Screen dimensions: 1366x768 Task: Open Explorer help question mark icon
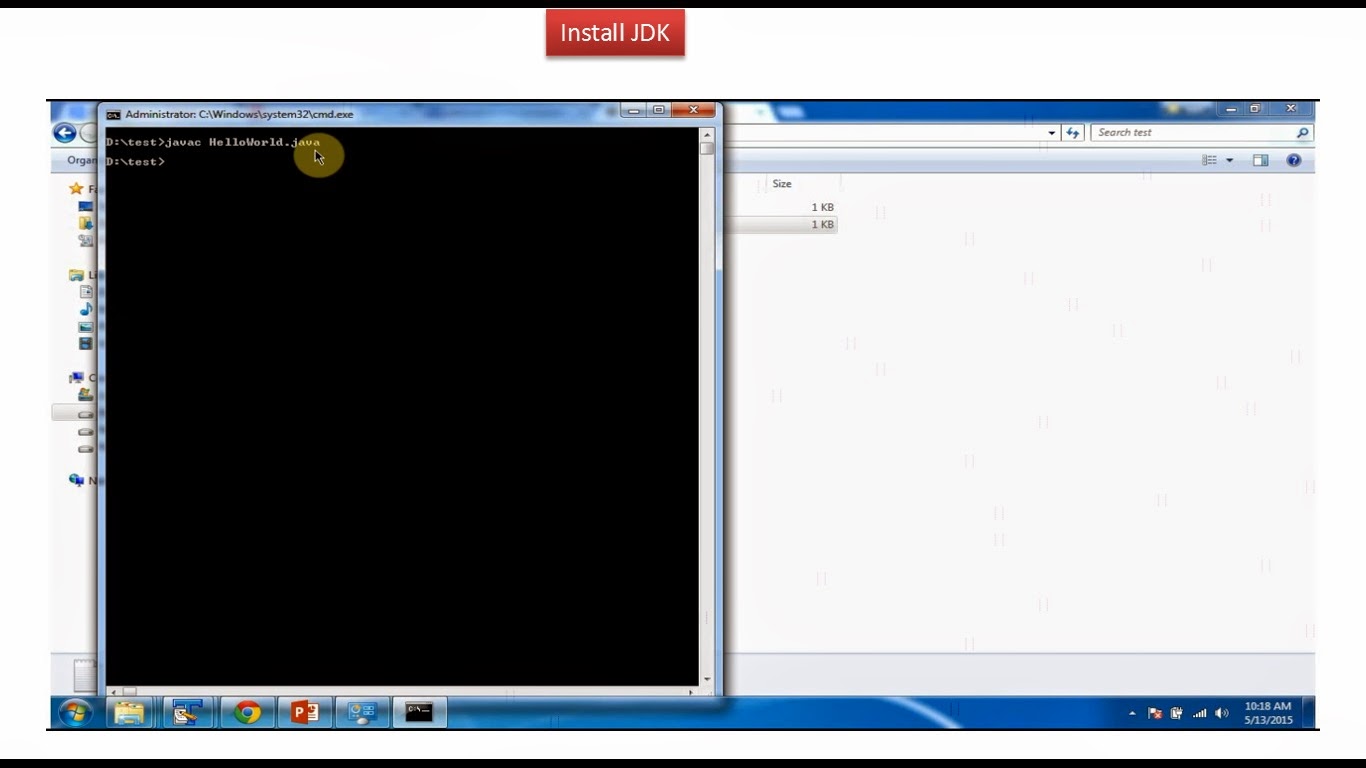point(1294,160)
